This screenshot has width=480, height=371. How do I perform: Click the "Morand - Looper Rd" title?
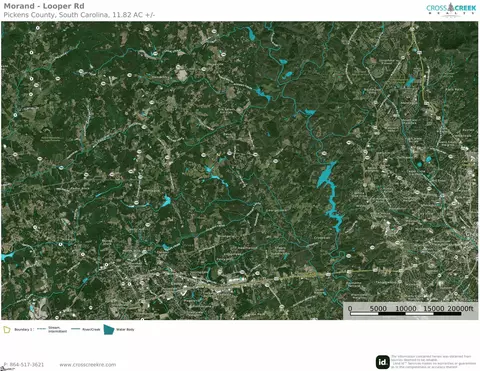click(44, 6)
